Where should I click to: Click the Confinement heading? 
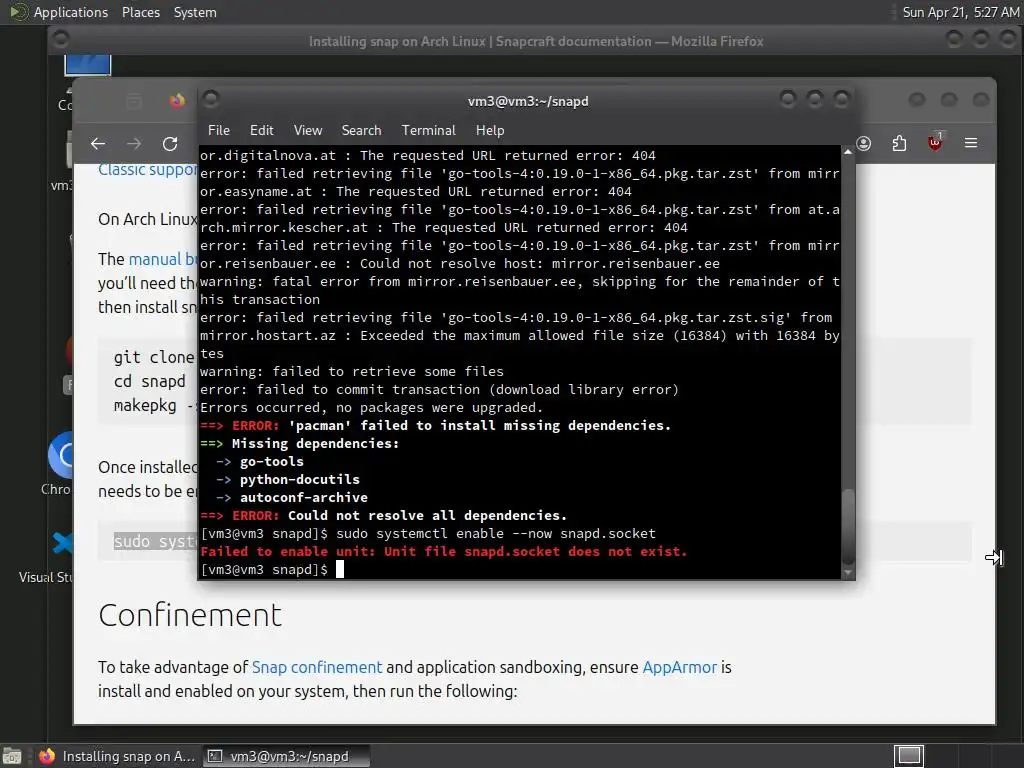pyautogui.click(x=190, y=615)
